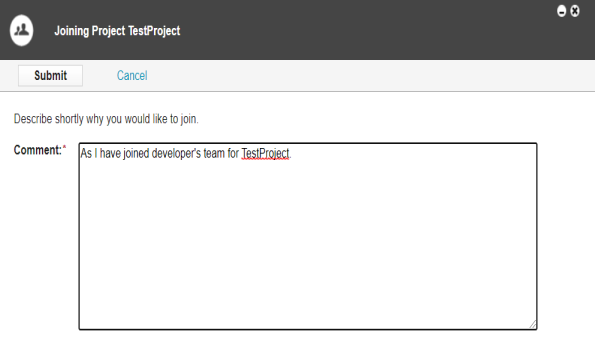
Task: Focus the Comment text area
Action: click(308, 236)
